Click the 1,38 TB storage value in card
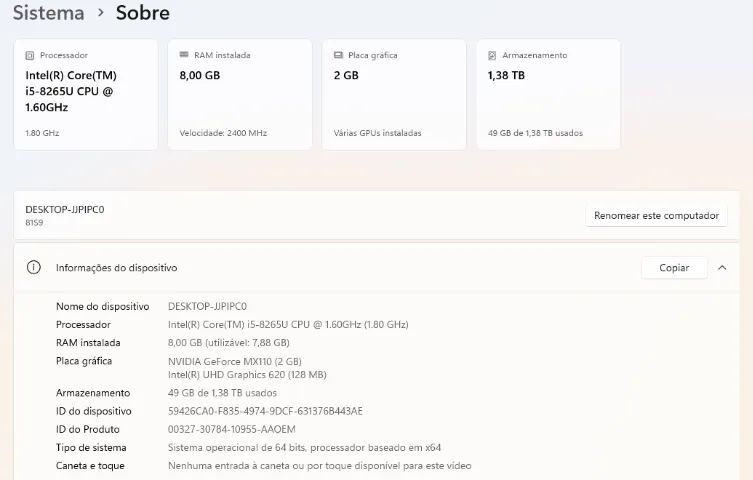The width and height of the screenshot is (753, 480). [506, 75]
